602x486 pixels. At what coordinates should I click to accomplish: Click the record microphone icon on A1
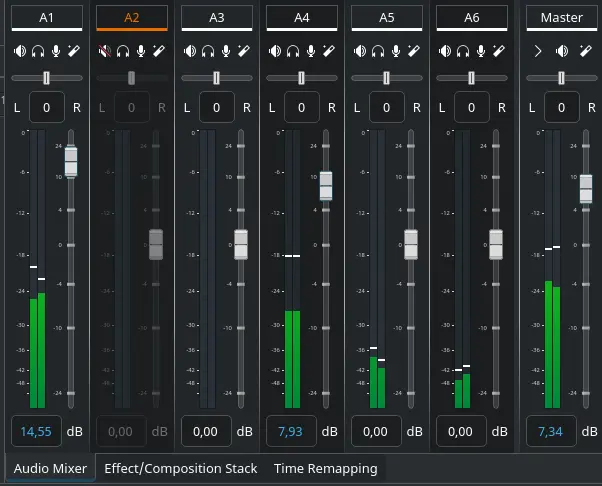pyautogui.click(x=57, y=51)
